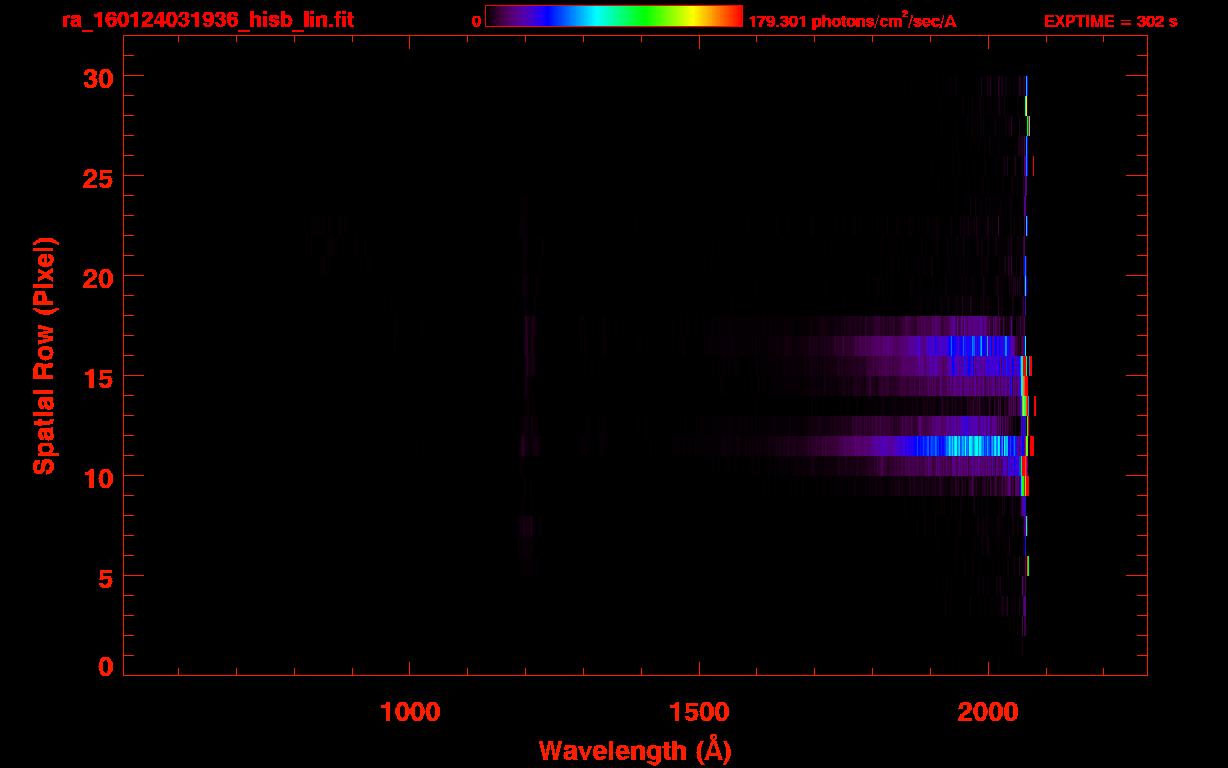This screenshot has height=768, width=1228.
Task: Click the rainbow color scale bar
Action: click(613, 17)
